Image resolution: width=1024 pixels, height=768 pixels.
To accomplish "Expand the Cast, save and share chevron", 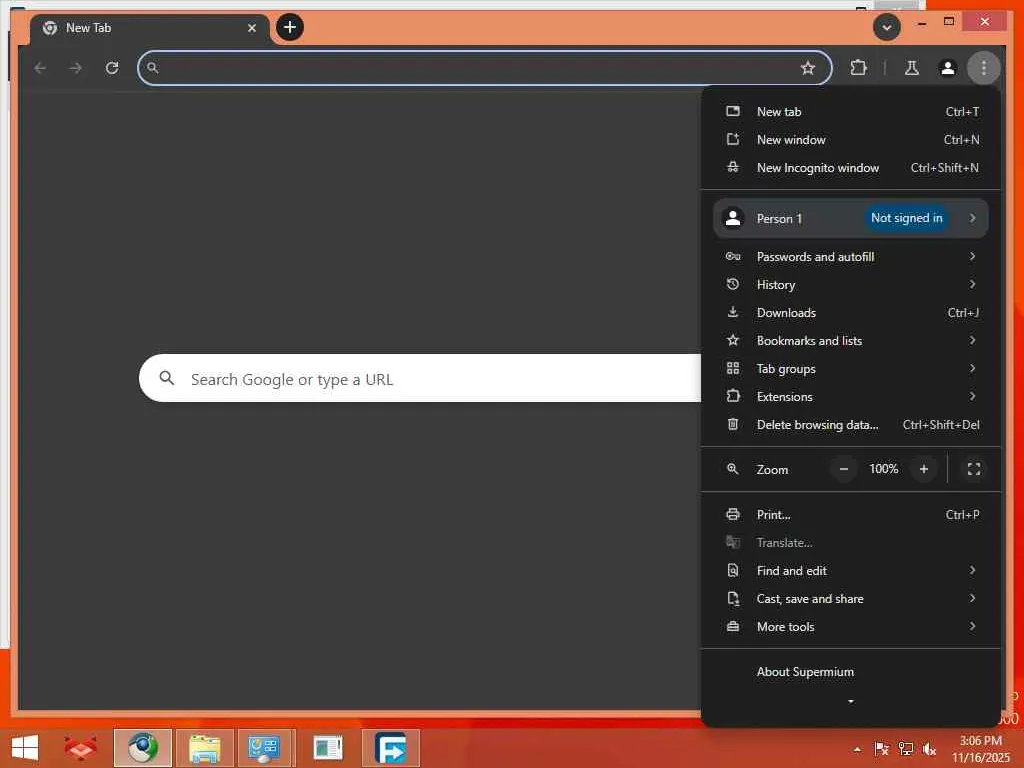I will tap(972, 598).
